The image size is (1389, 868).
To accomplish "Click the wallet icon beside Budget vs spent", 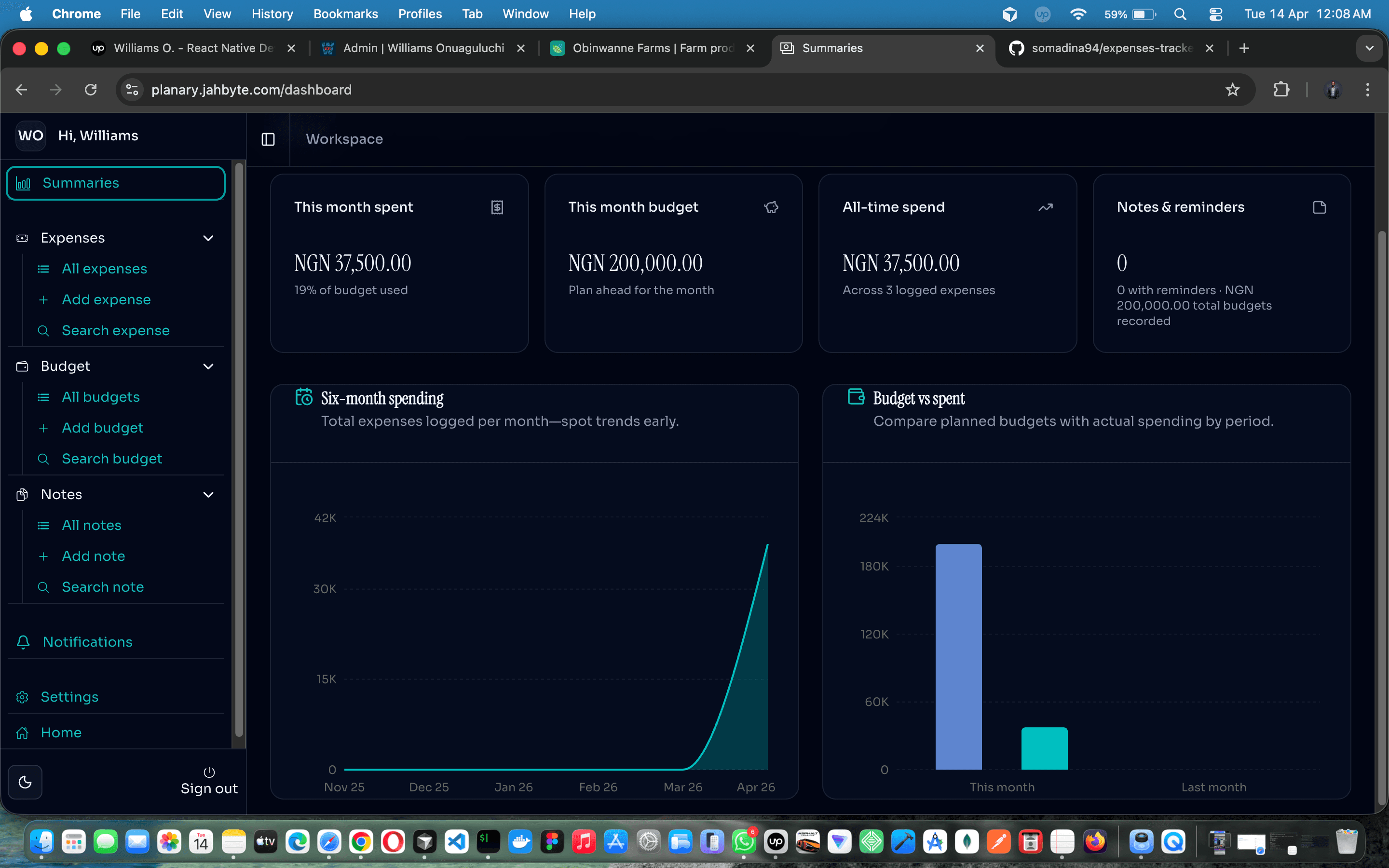I will [x=856, y=396].
